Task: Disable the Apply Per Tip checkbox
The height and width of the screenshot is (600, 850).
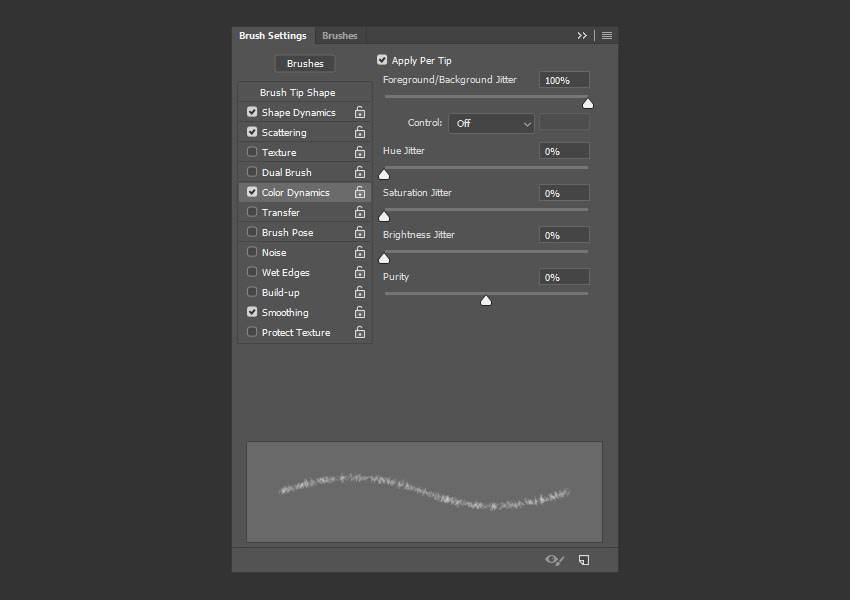Action: (382, 60)
